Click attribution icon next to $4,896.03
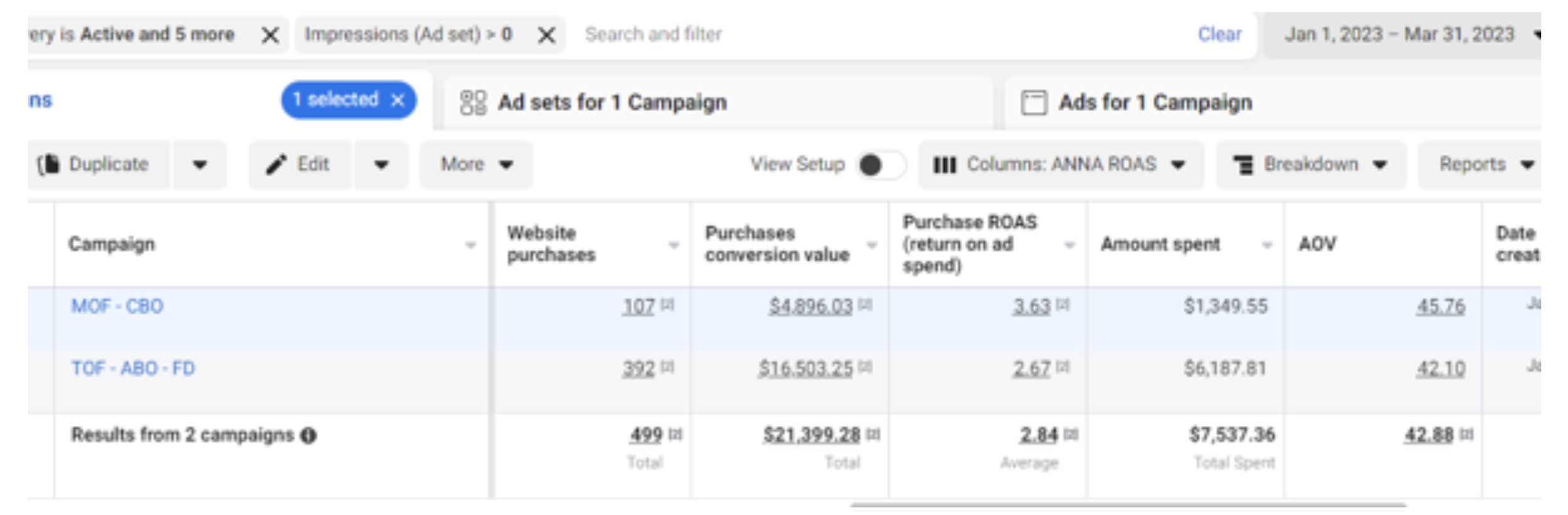 [866, 305]
